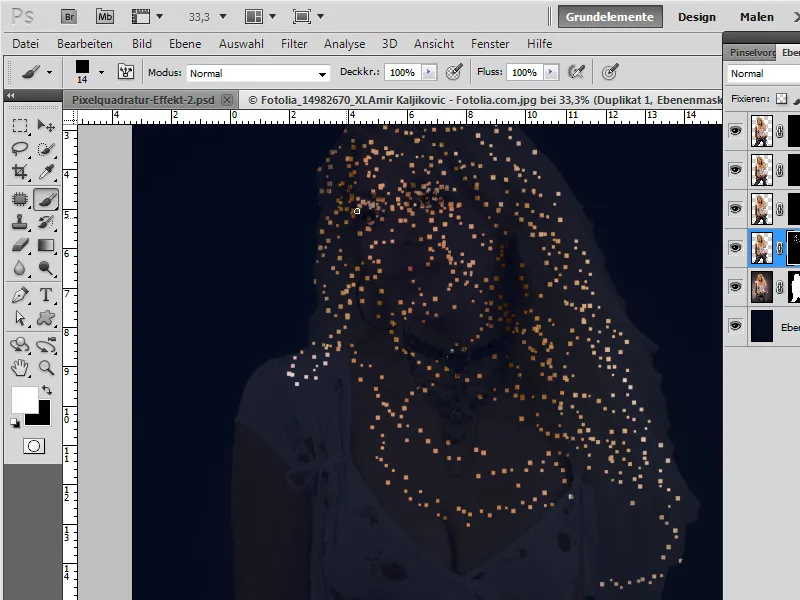The height and width of the screenshot is (600, 800).
Task: Launch Adobe Bridge via Br icon
Action: pos(69,17)
